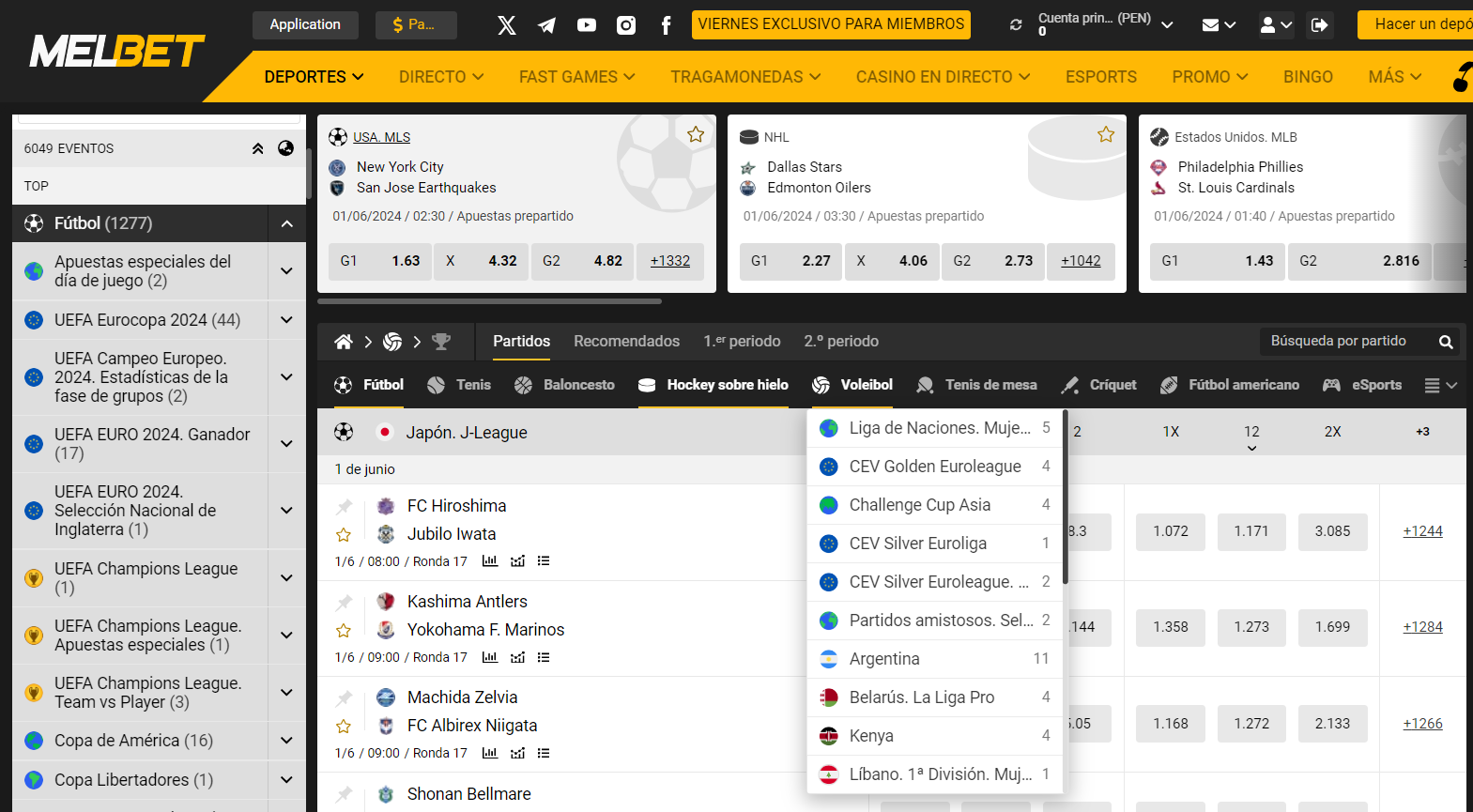Open BINGO menu item
Image resolution: width=1473 pixels, height=812 pixels.
click(x=1308, y=77)
